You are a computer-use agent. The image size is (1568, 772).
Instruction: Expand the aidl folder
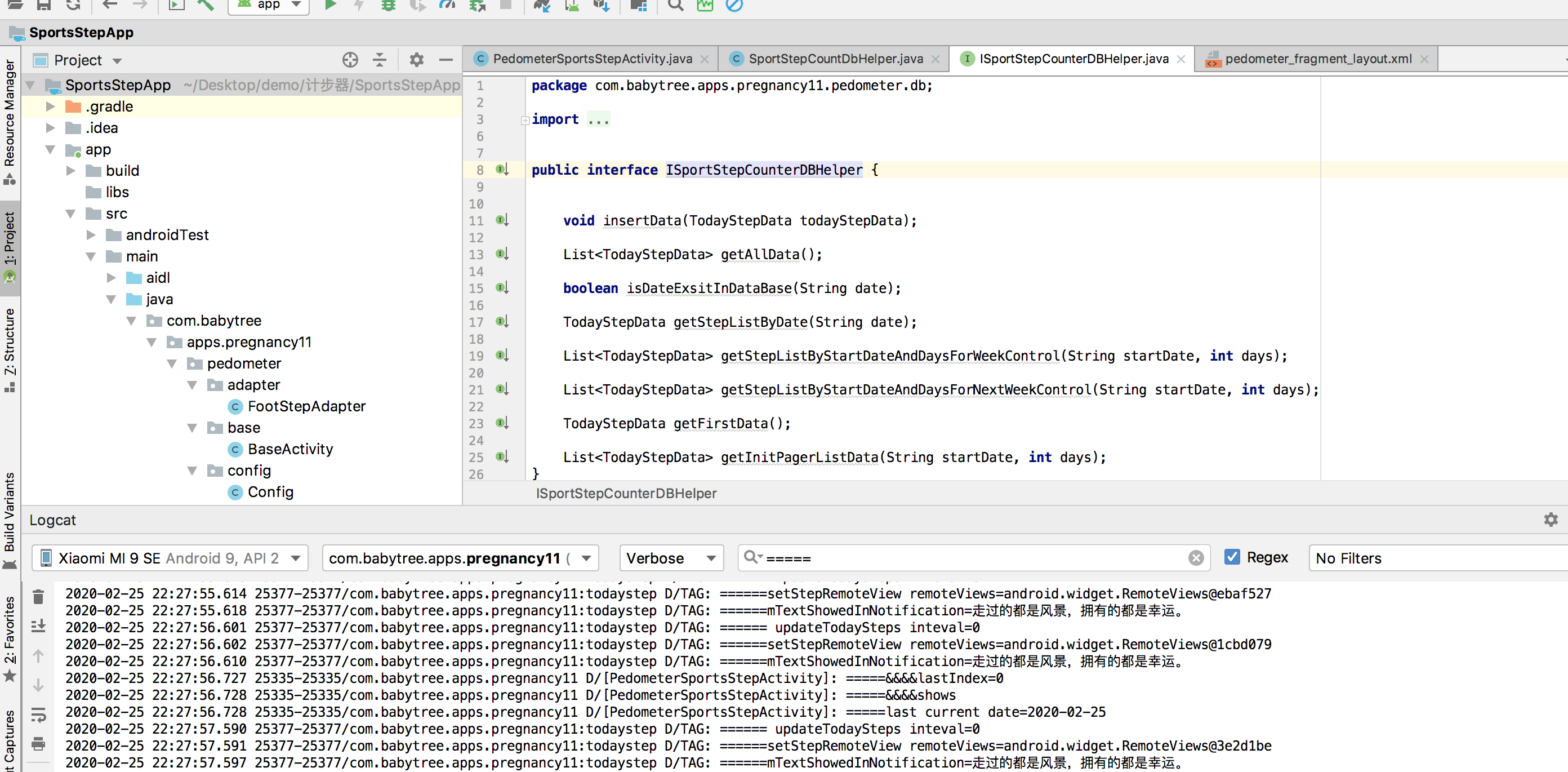(111, 278)
